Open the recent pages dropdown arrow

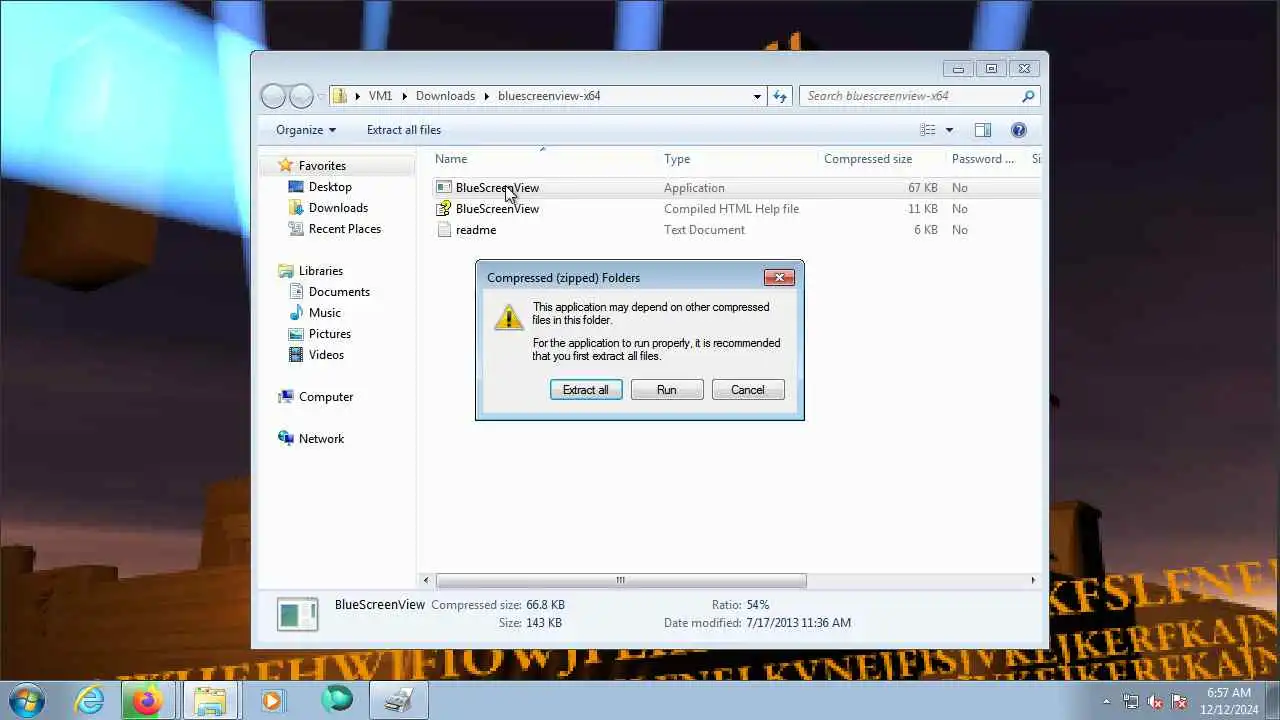pos(321,96)
